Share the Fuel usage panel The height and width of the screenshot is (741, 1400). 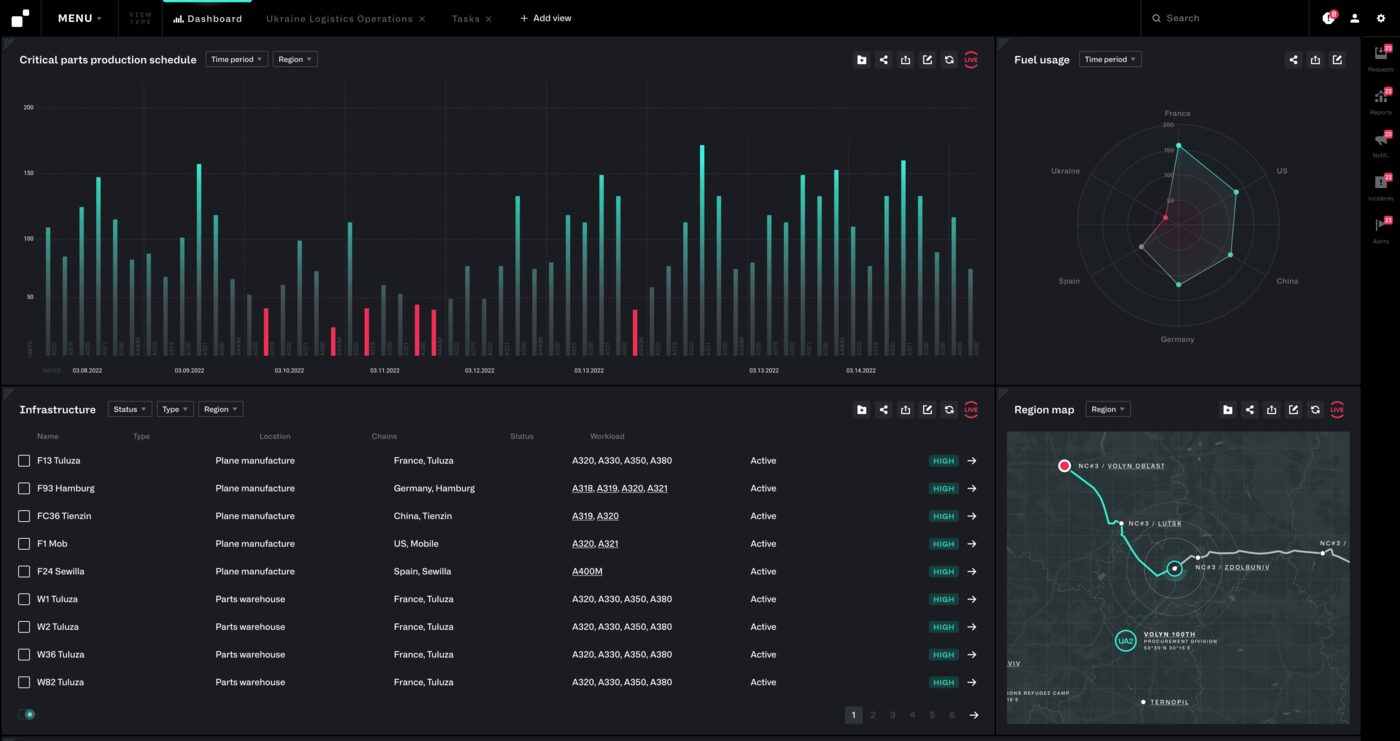(x=1293, y=60)
